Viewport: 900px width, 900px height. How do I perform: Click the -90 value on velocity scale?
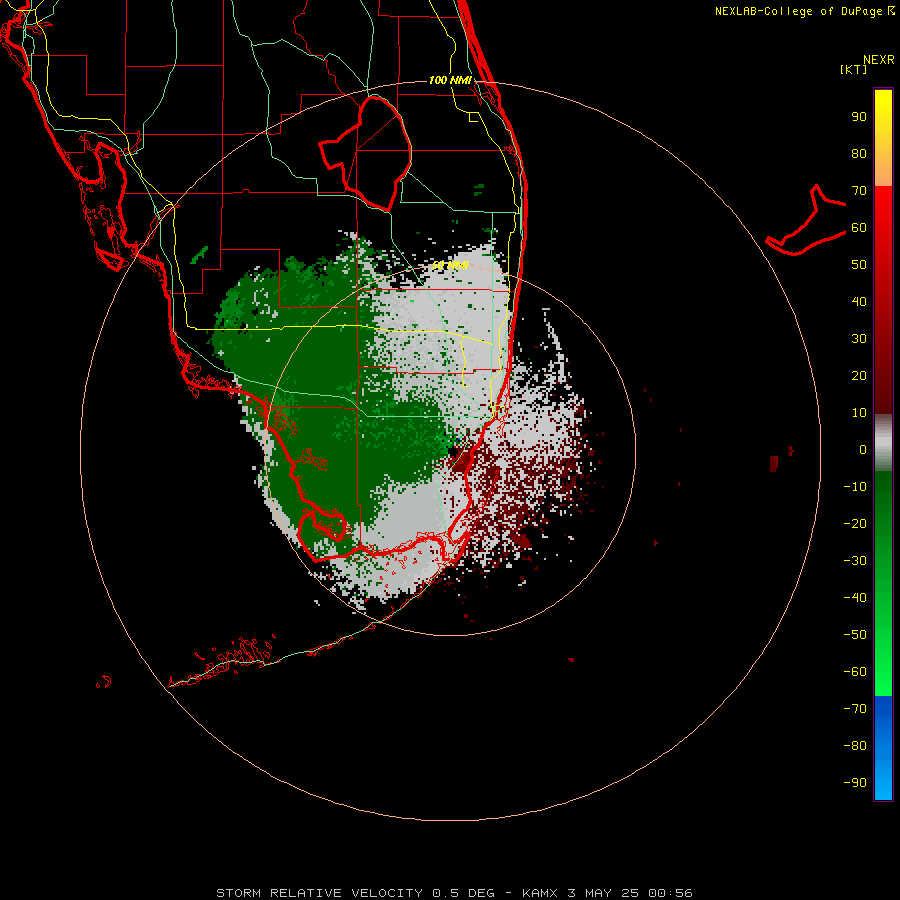tap(855, 782)
